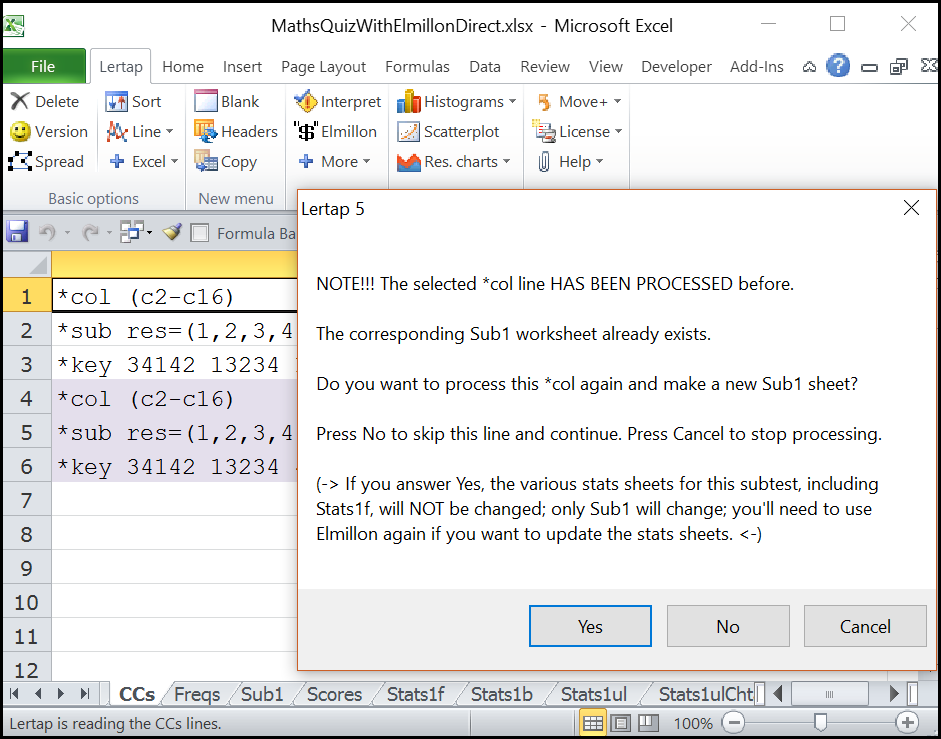This screenshot has width=941, height=739.
Task: Open the Res. charts dropdown
Action: pyautogui.click(x=454, y=161)
